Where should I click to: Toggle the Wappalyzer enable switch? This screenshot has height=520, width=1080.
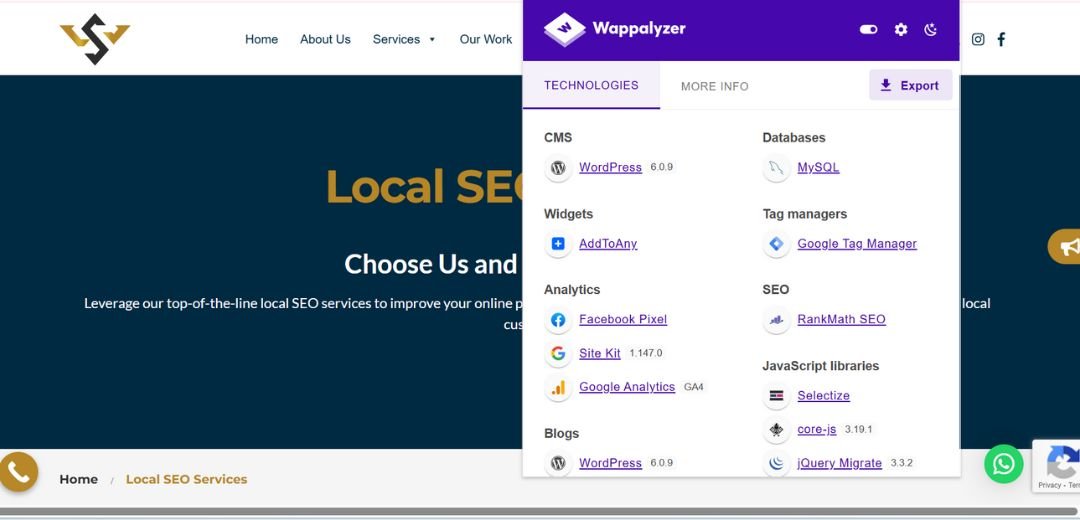click(x=869, y=29)
